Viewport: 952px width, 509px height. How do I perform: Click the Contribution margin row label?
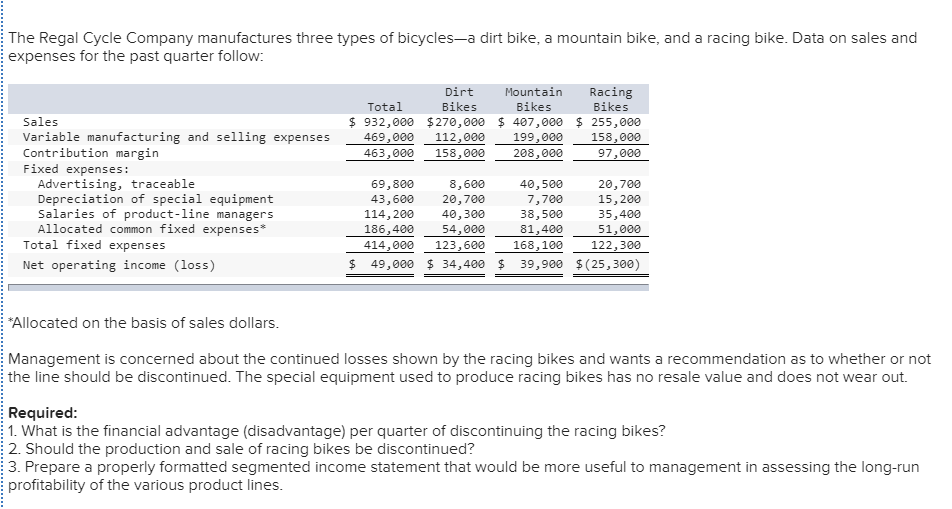pyautogui.click(x=90, y=153)
